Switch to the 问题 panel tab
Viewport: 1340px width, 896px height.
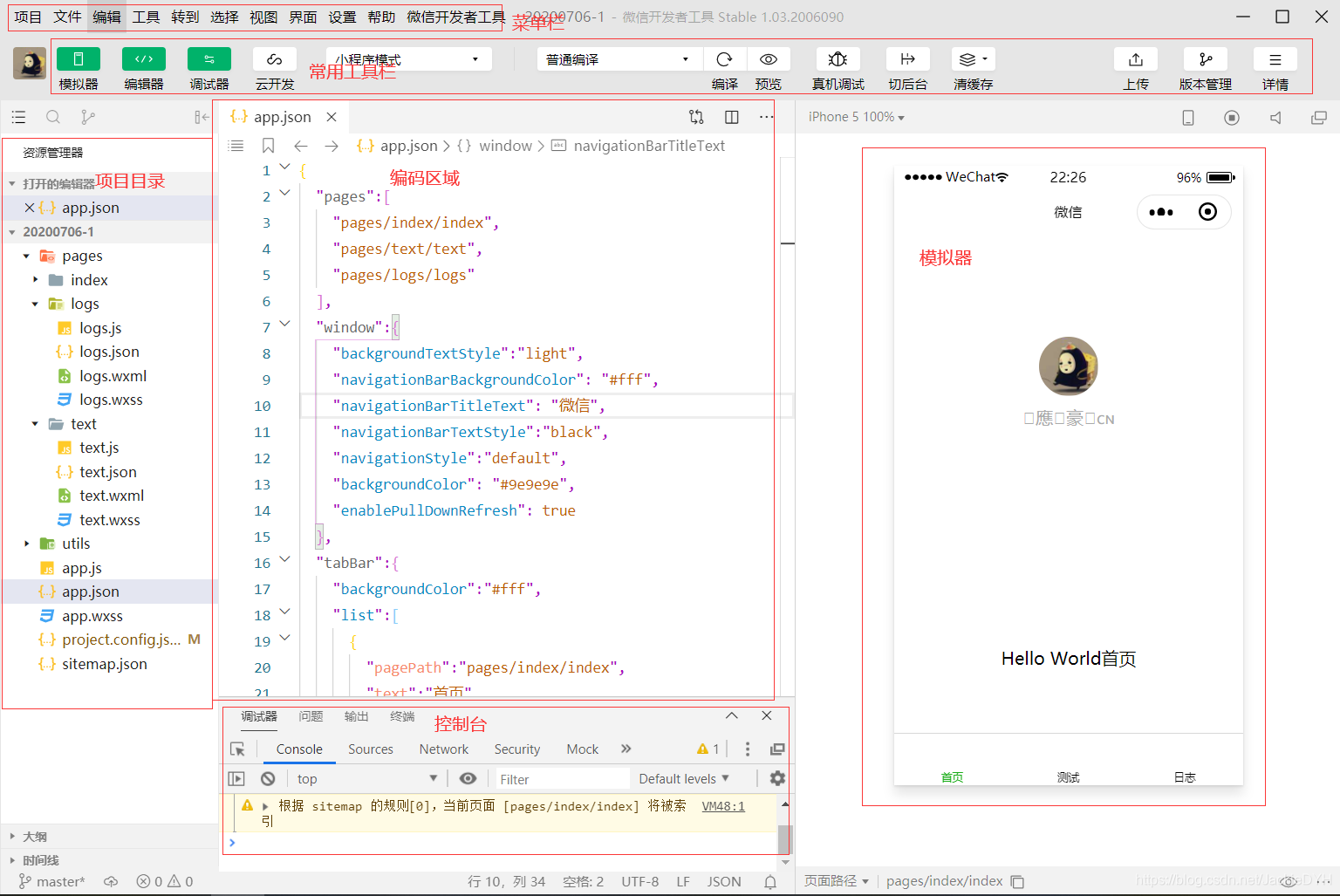311,716
